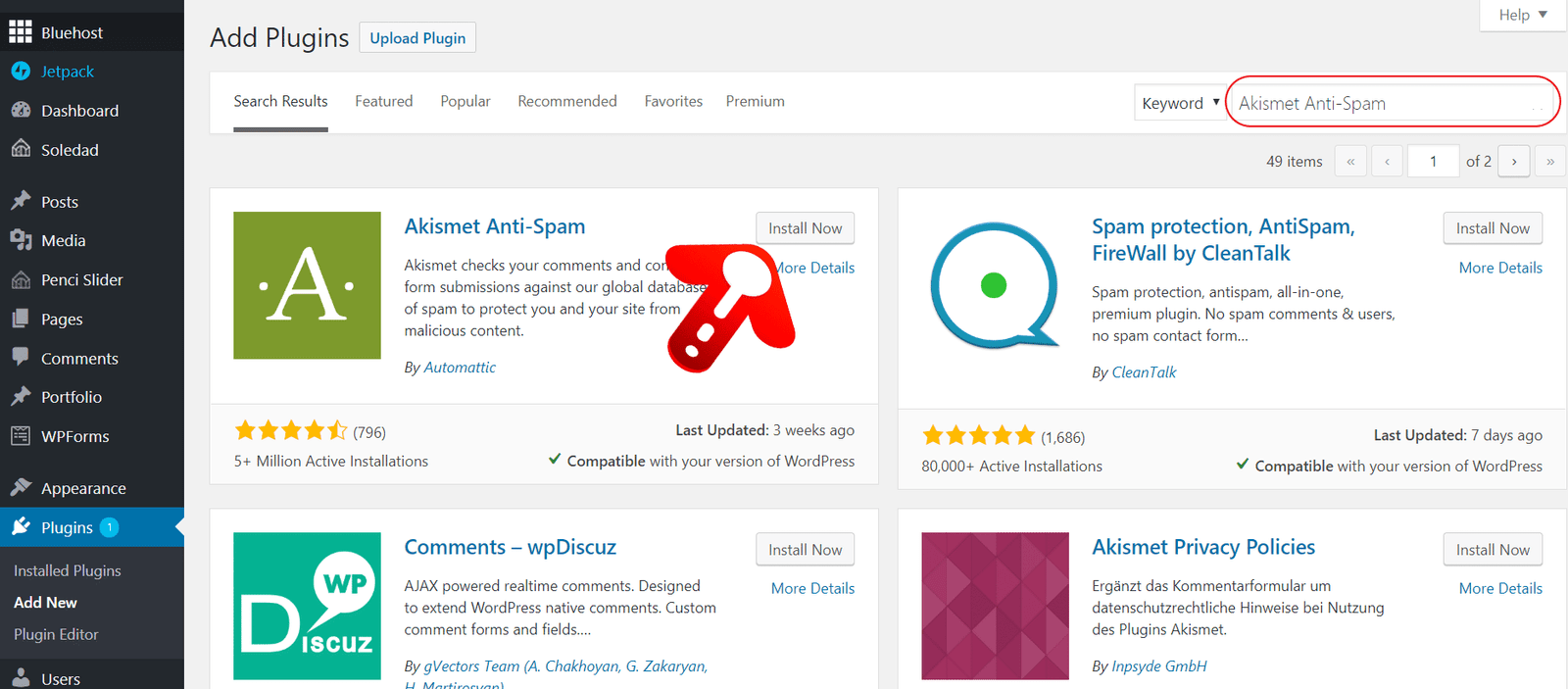Viewport: 1568px width, 689px height.
Task: View More Details for wpDiscuz plugin
Action: pos(812,588)
